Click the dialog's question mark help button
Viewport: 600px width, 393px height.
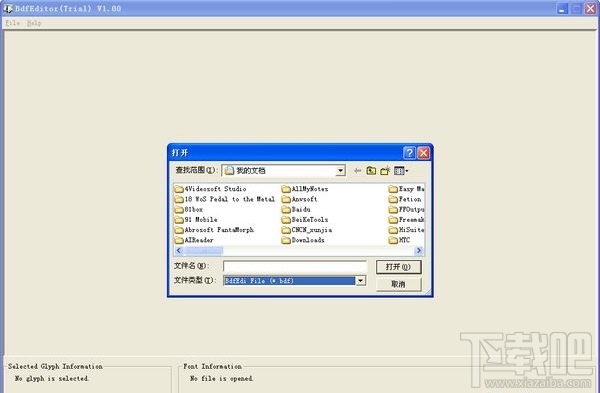pyautogui.click(x=409, y=153)
